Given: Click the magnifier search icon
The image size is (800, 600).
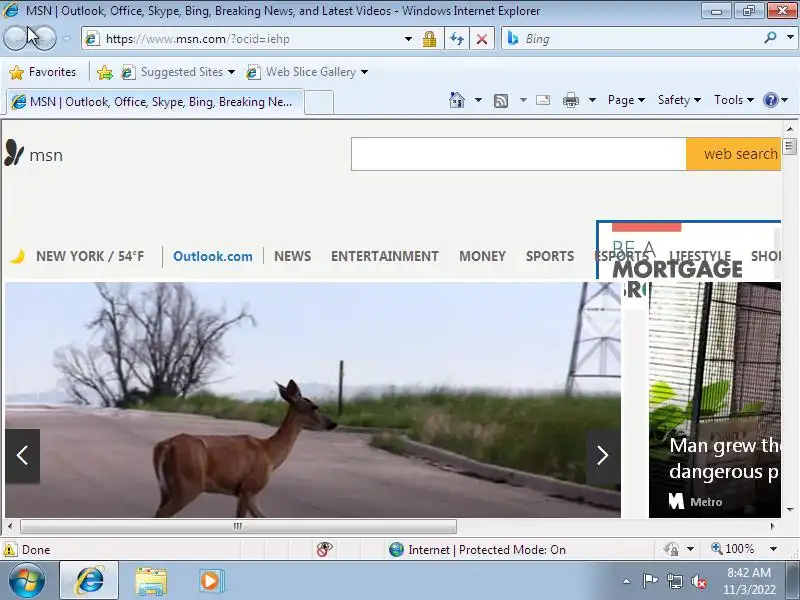Looking at the screenshot, I should [x=770, y=38].
